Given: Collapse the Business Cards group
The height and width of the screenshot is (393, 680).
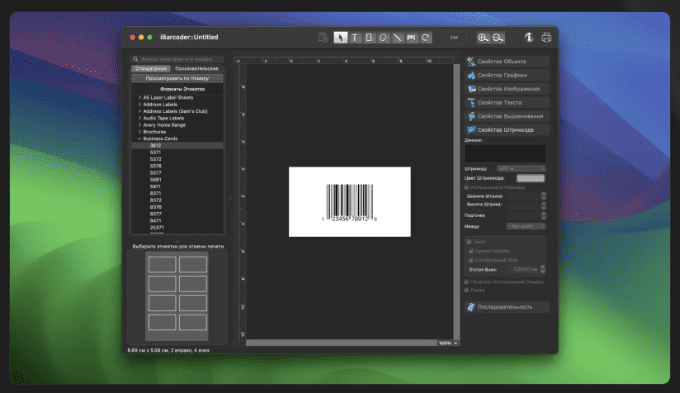Looking at the screenshot, I should (140, 139).
